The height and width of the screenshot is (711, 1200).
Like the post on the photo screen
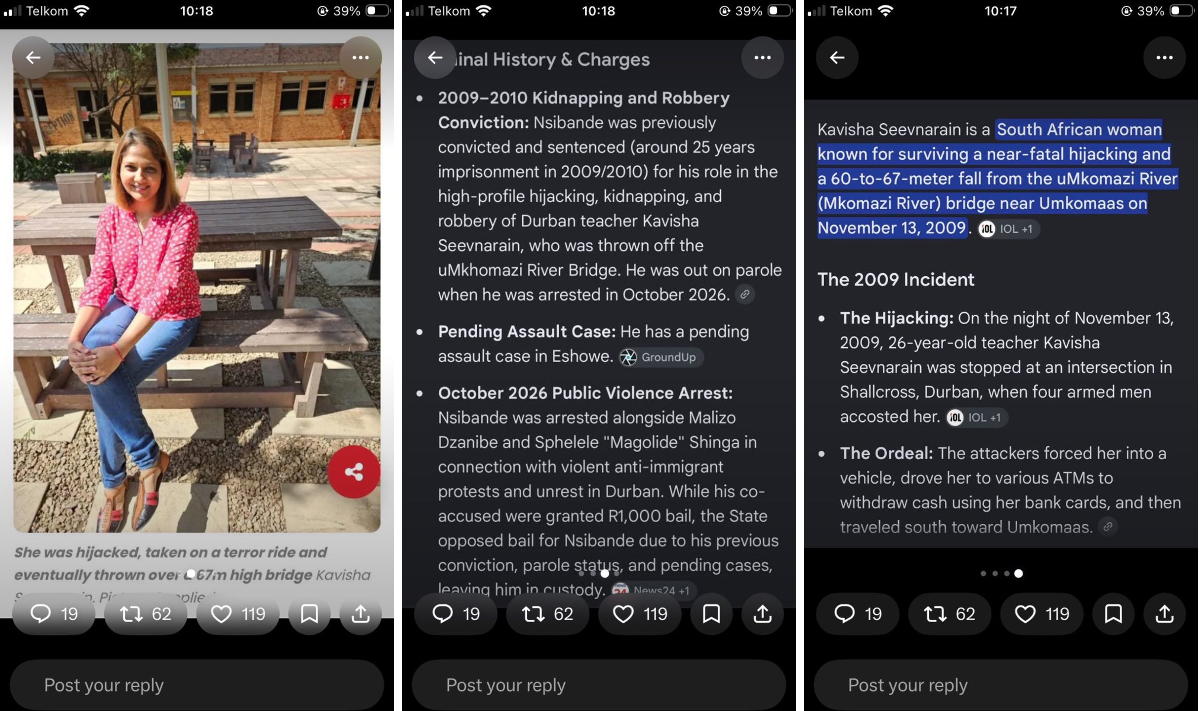point(238,614)
